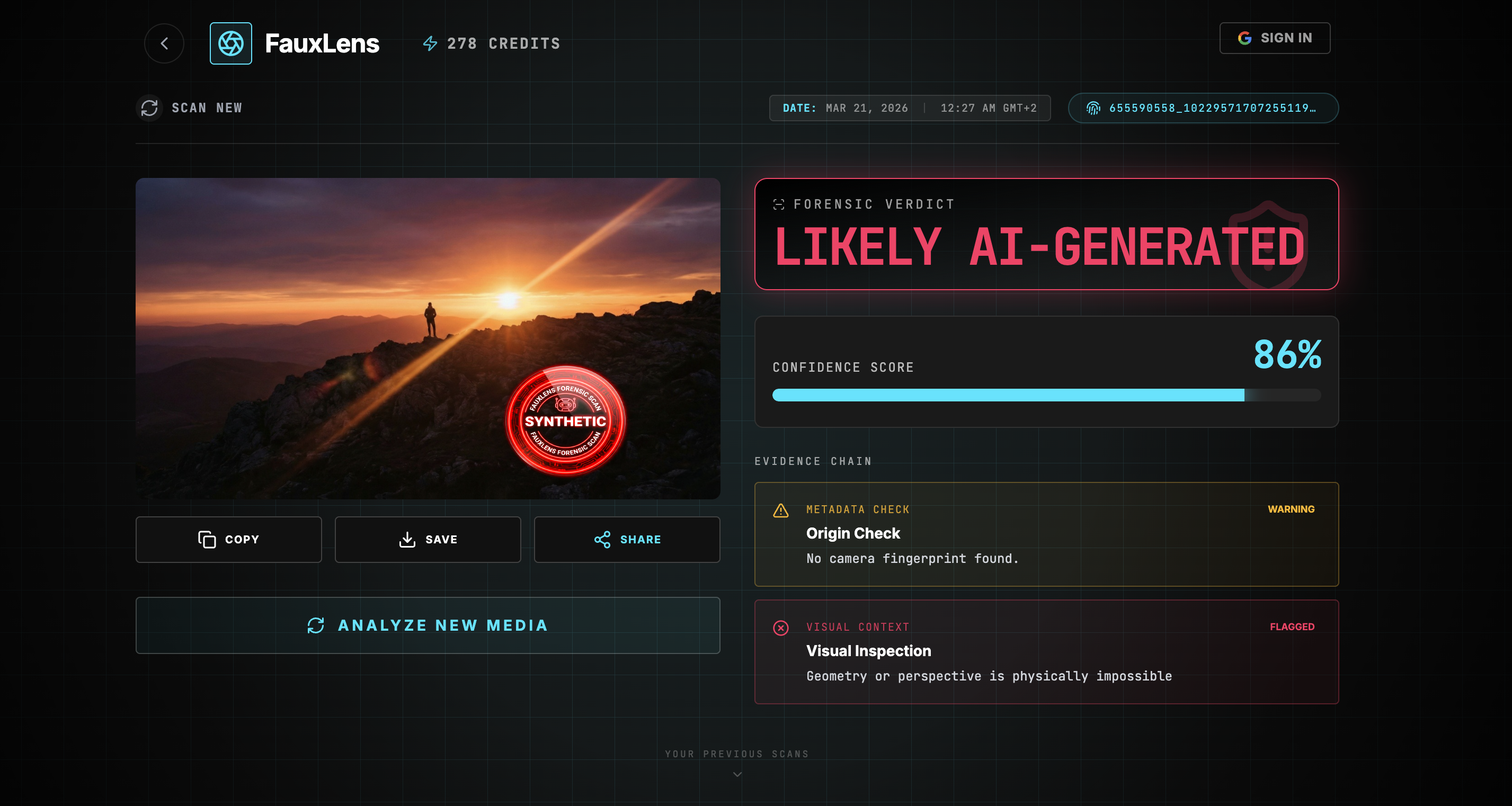Click the scan file ID pill
1512x806 pixels.
[1203, 108]
